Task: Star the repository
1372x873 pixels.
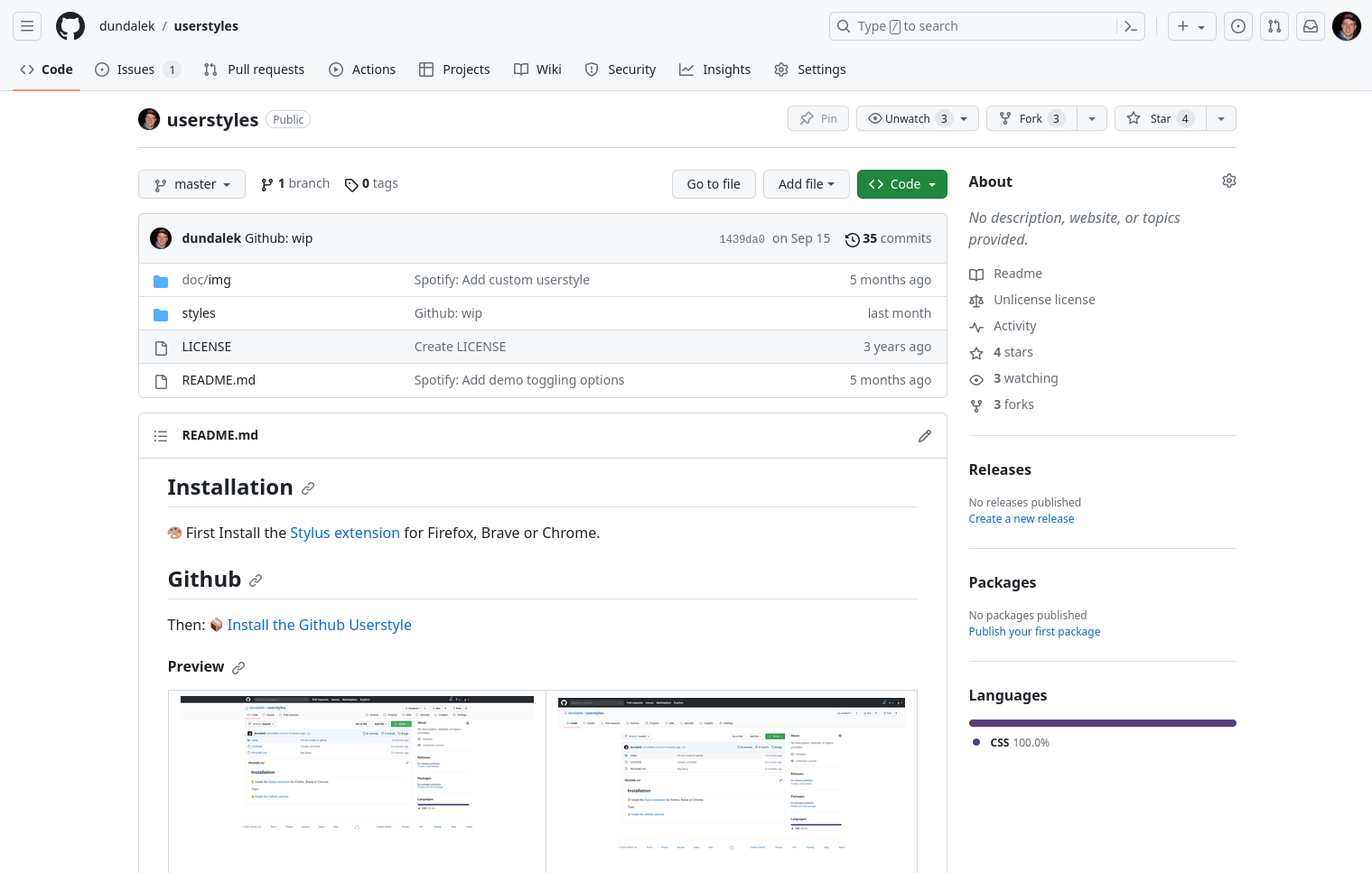Action: [1161, 118]
